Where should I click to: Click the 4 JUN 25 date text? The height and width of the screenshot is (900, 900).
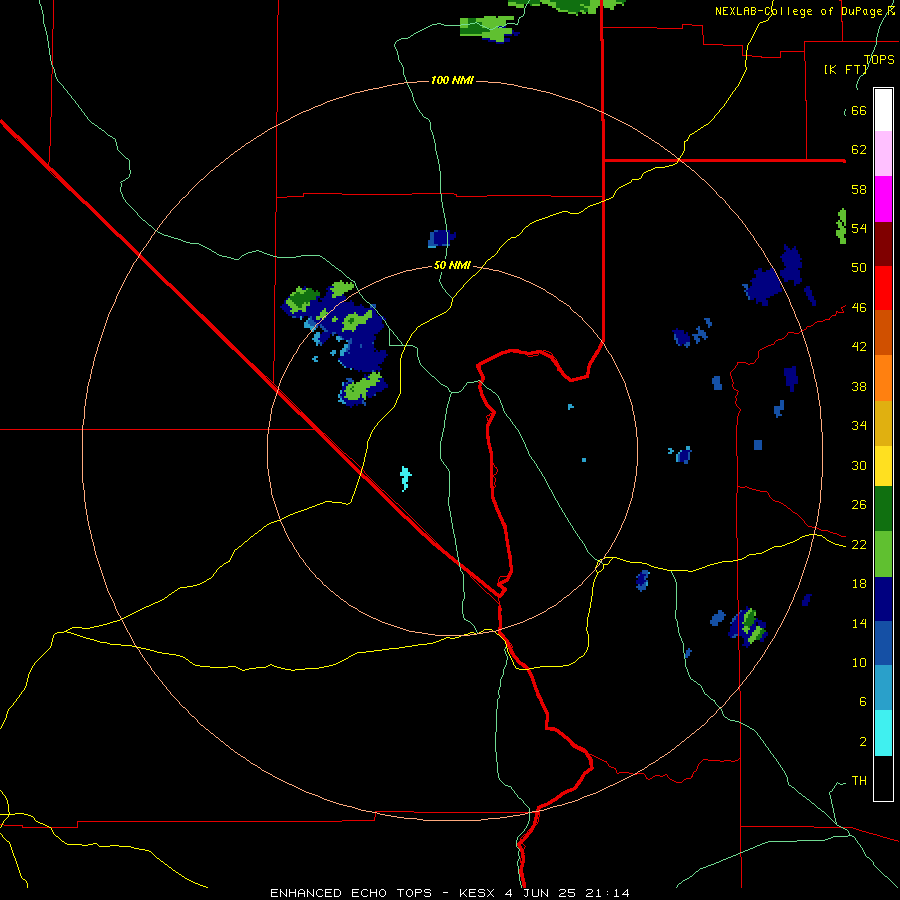(542, 893)
